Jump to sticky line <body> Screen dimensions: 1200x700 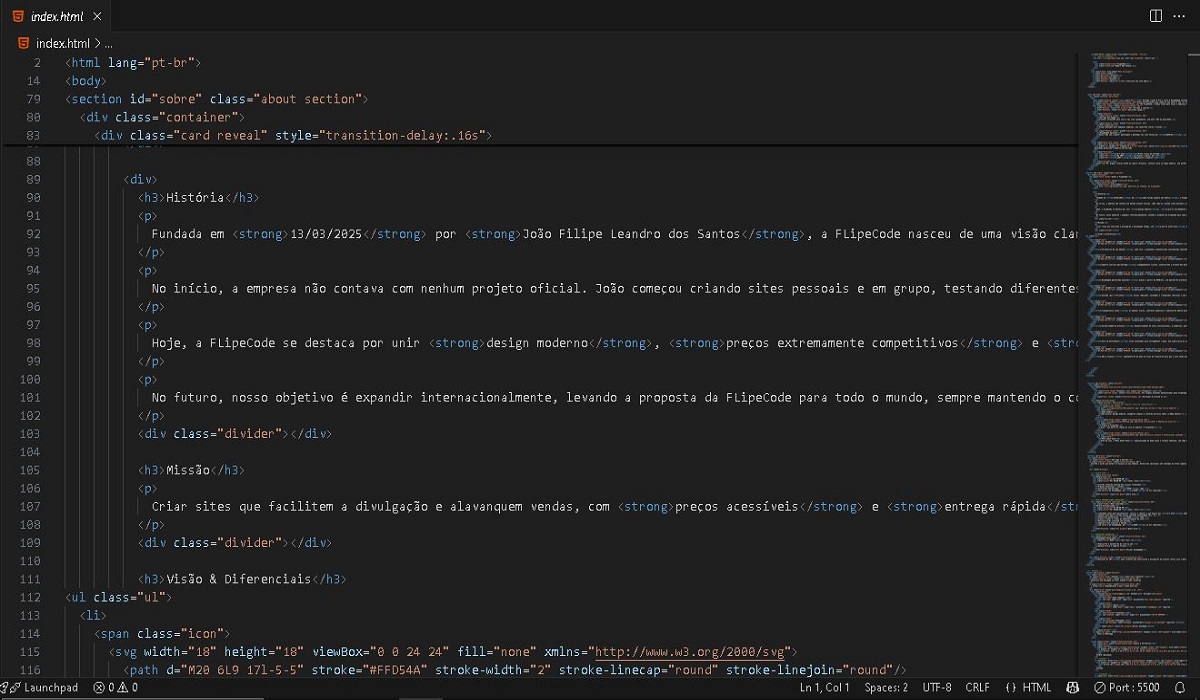[86, 81]
